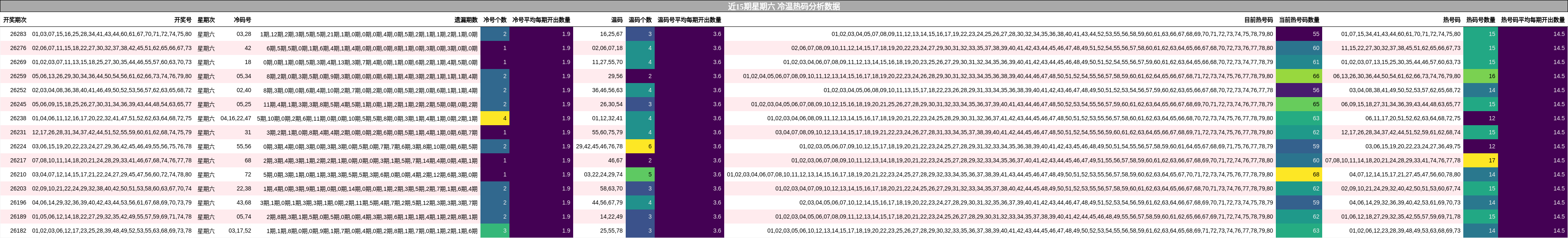Select the yellow warm count cell 6

640,146
